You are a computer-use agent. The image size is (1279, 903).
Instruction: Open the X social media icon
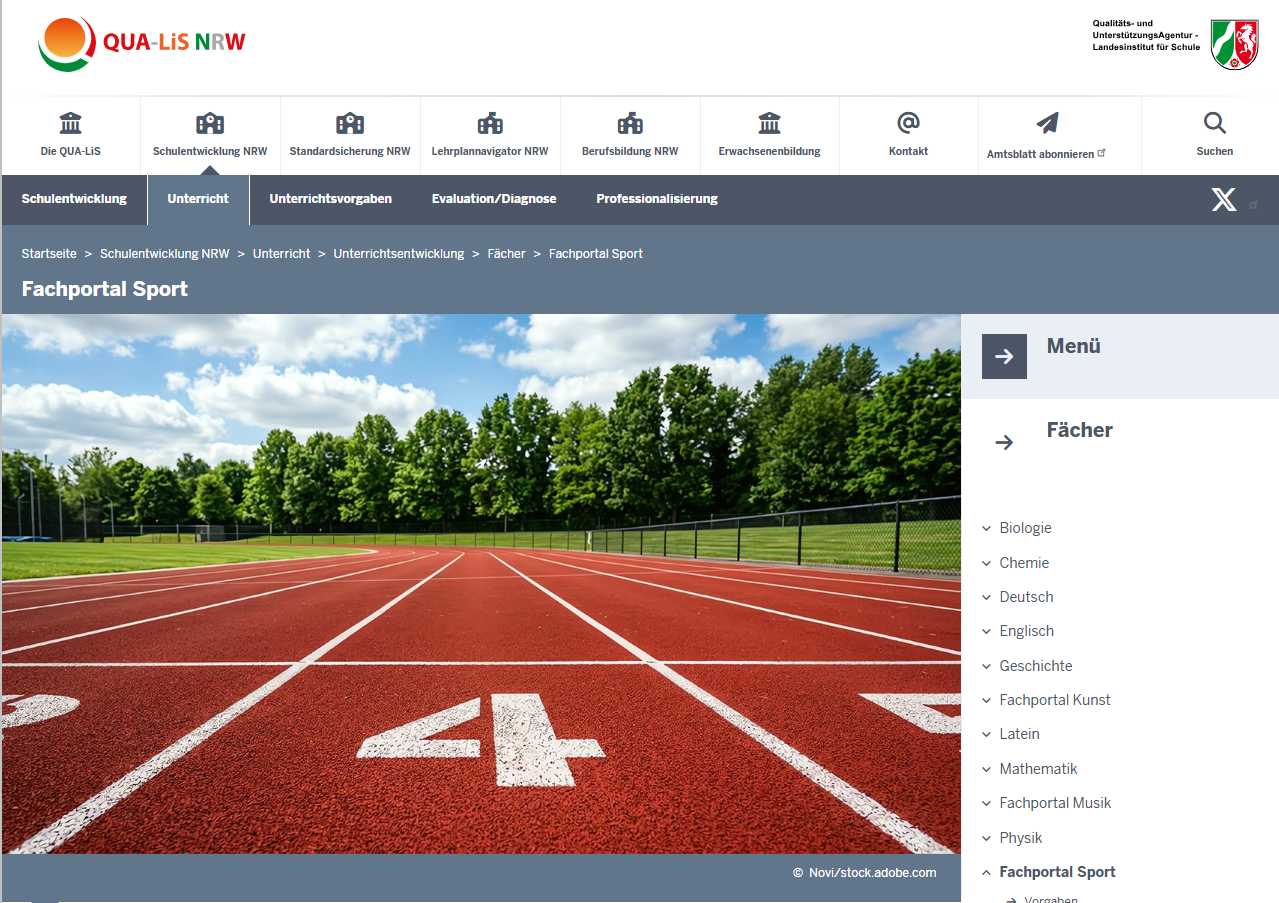[x=1224, y=200]
